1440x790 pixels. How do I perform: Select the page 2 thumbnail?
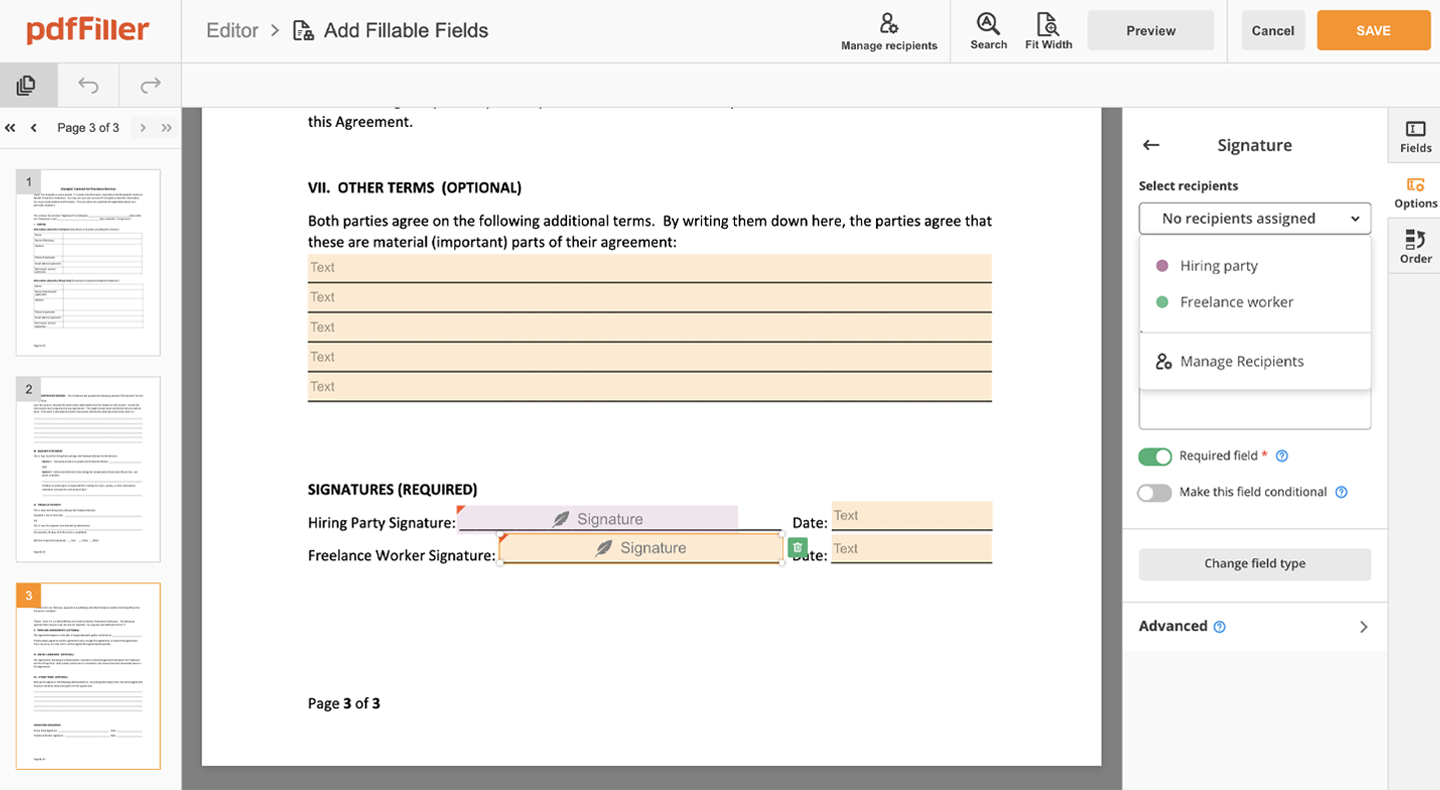click(x=88, y=469)
